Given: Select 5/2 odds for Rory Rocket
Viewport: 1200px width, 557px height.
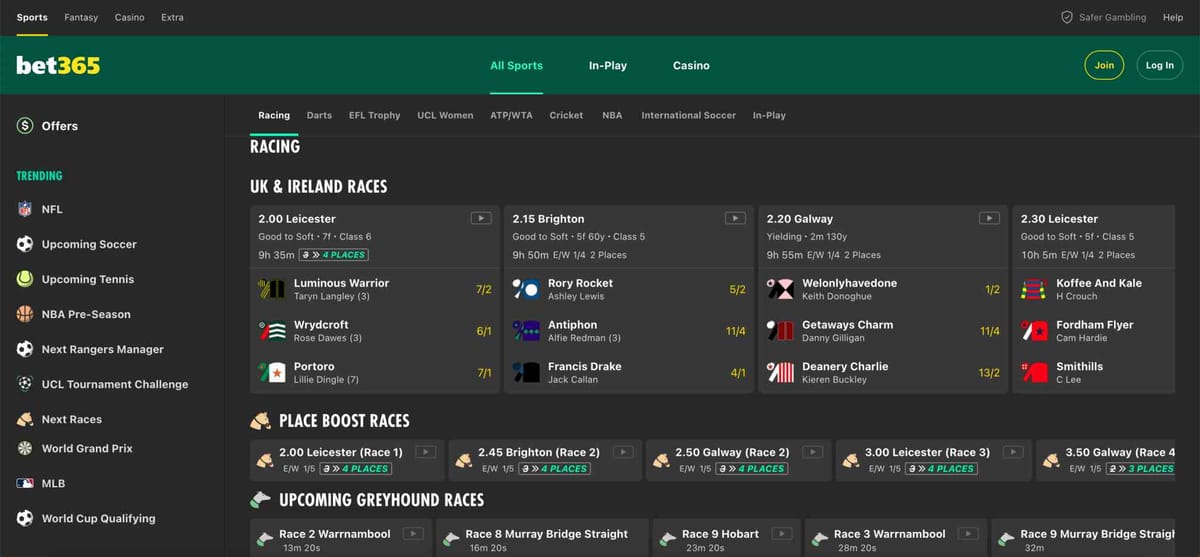Looking at the screenshot, I should coord(738,290).
